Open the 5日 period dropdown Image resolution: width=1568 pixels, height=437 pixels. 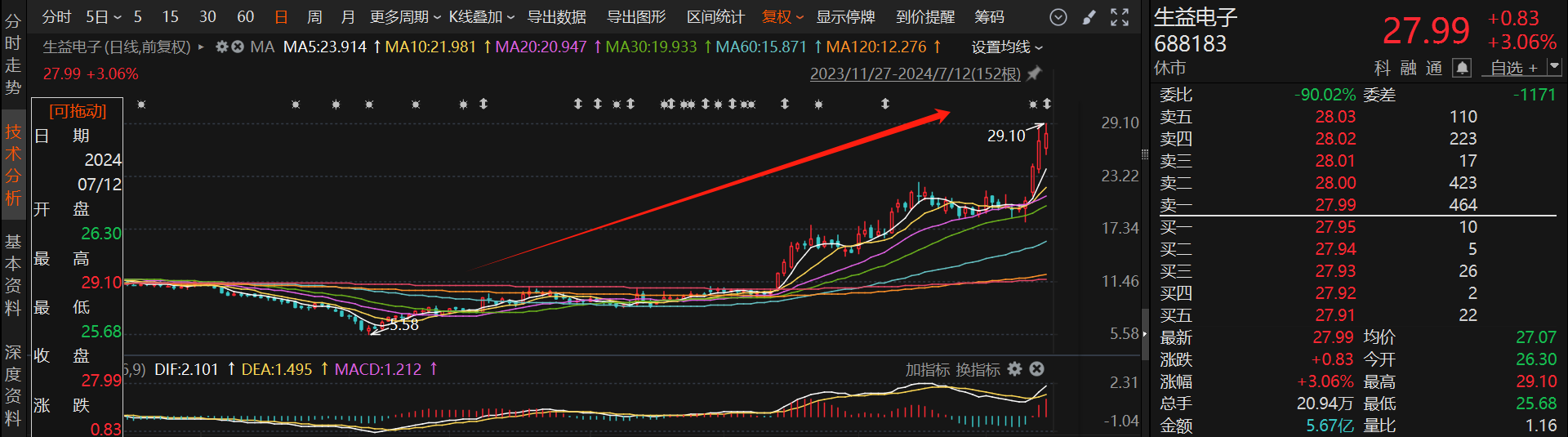coord(103,17)
